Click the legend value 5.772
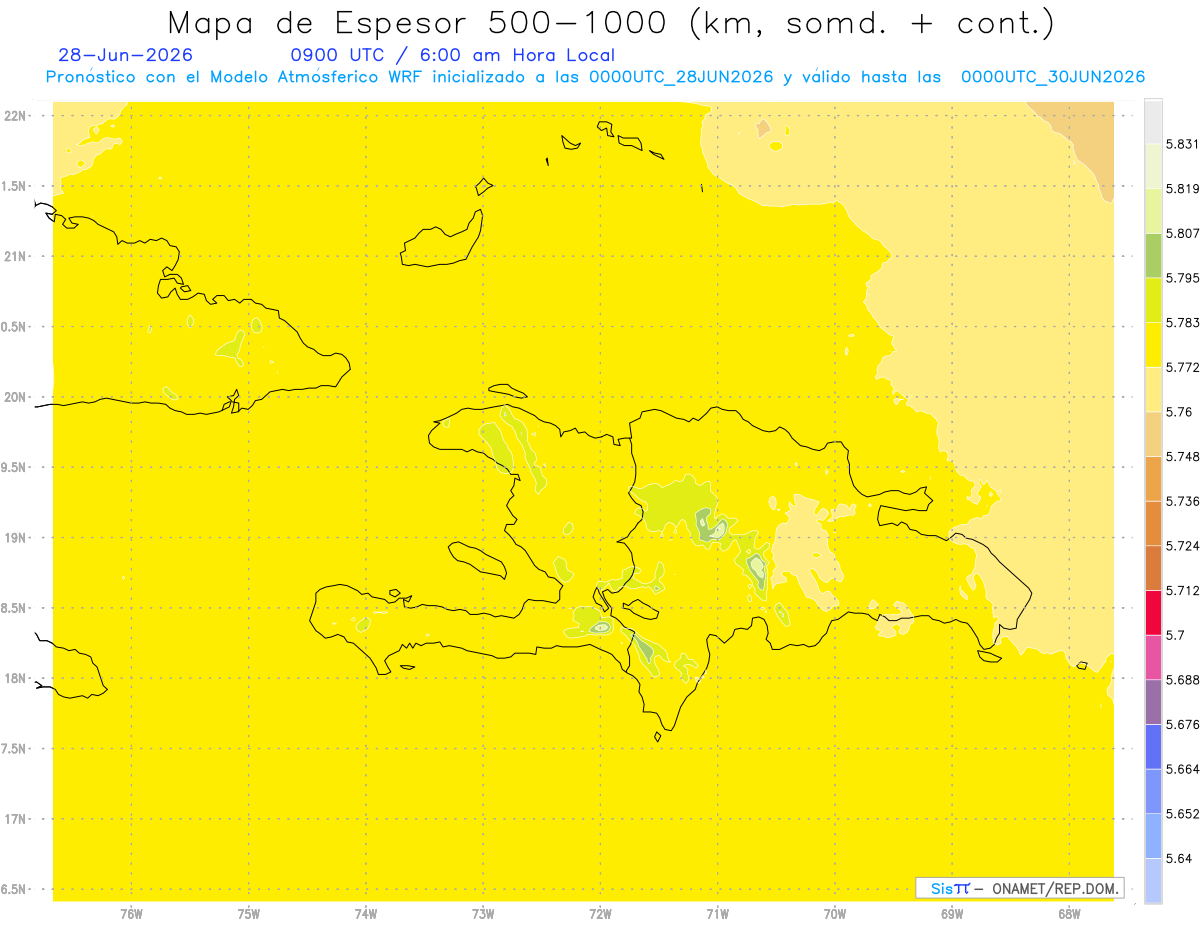The image size is (1200, 927). tap(1182, 367)
